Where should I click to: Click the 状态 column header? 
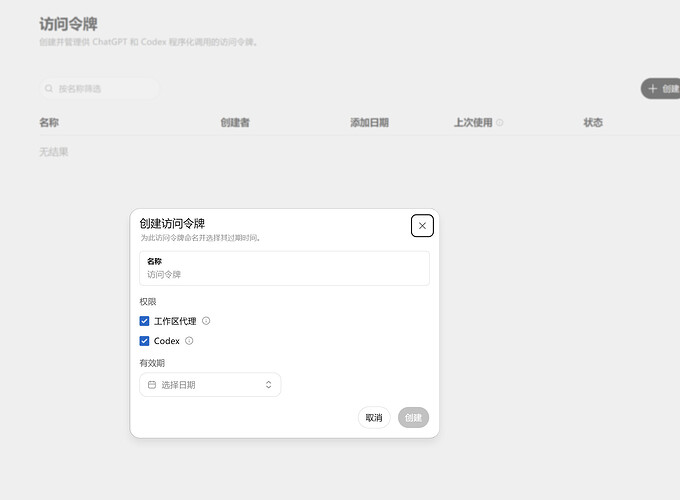[x=593, y=123]
